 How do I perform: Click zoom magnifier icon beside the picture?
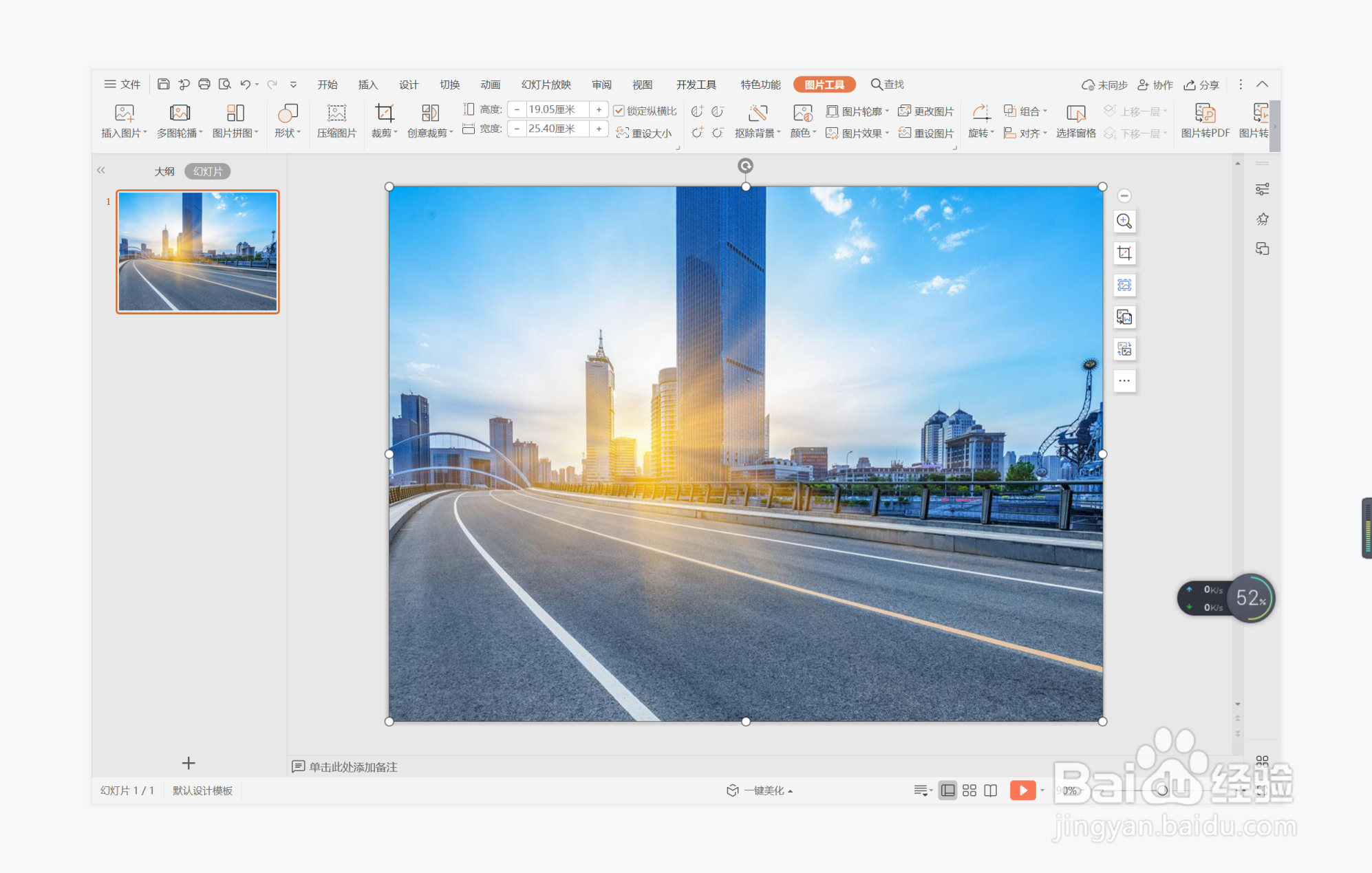tap(1124, 221)
